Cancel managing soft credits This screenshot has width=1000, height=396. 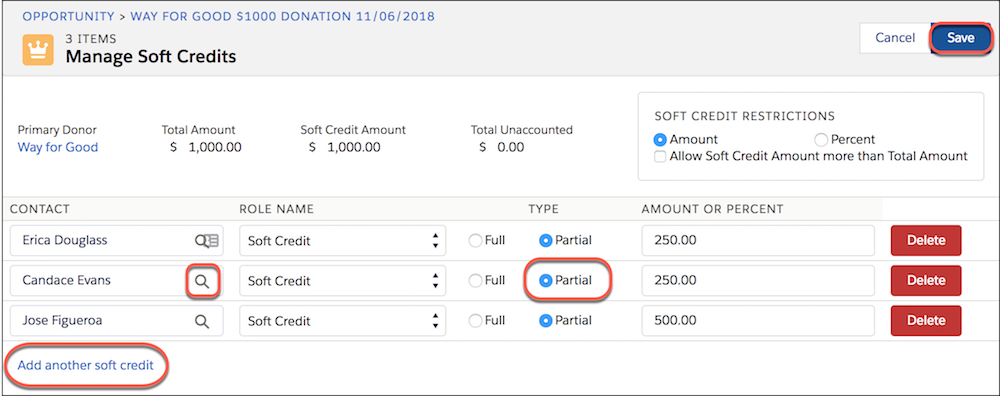(x=895, y=38)
